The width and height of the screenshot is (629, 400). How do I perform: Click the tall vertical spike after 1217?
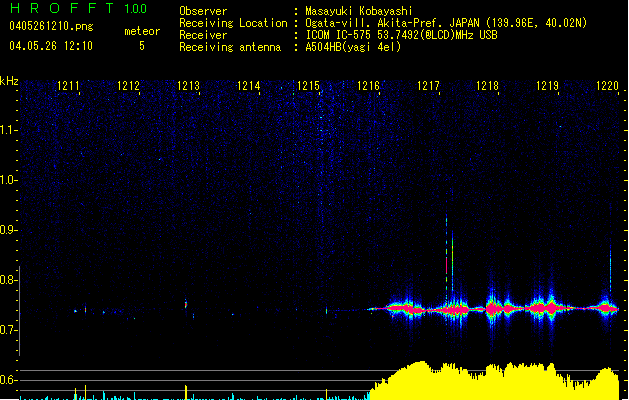click(446, 261)
